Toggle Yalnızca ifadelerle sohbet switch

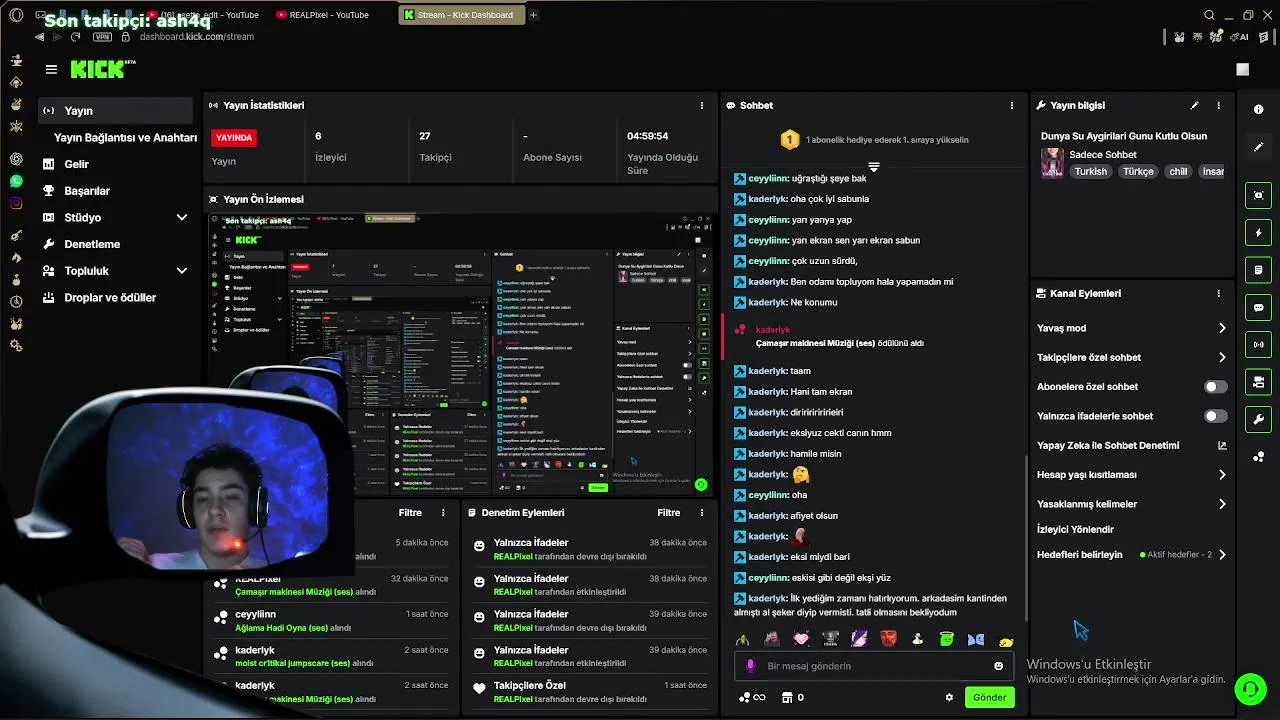tap(1215, 416)
